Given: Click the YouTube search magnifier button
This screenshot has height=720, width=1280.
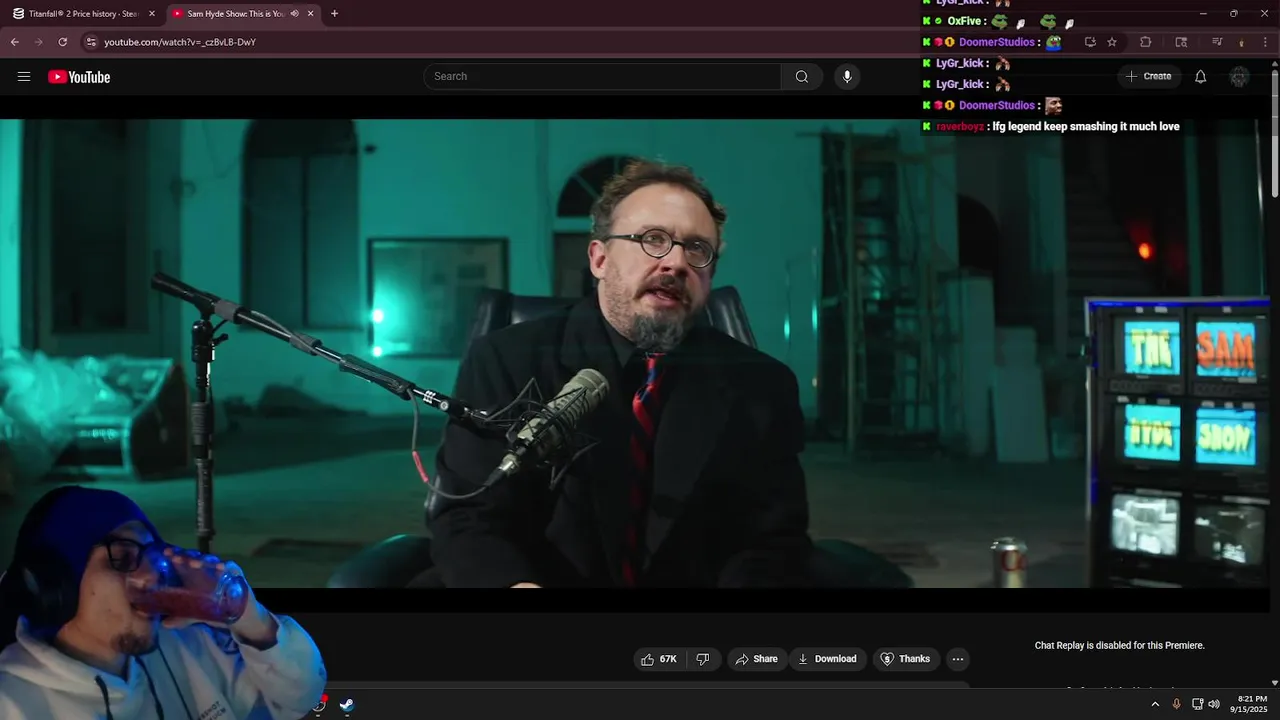Looking at the screenshot, I should [x=801, y=77].
